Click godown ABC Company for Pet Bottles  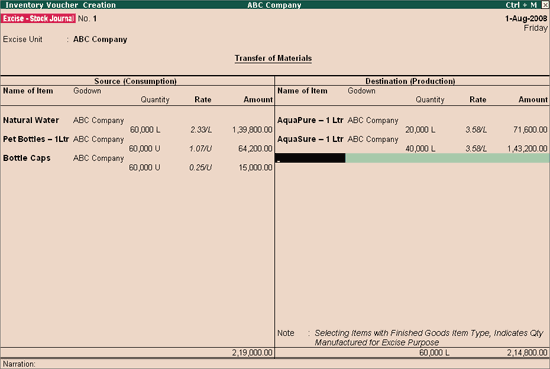[99, 139]
